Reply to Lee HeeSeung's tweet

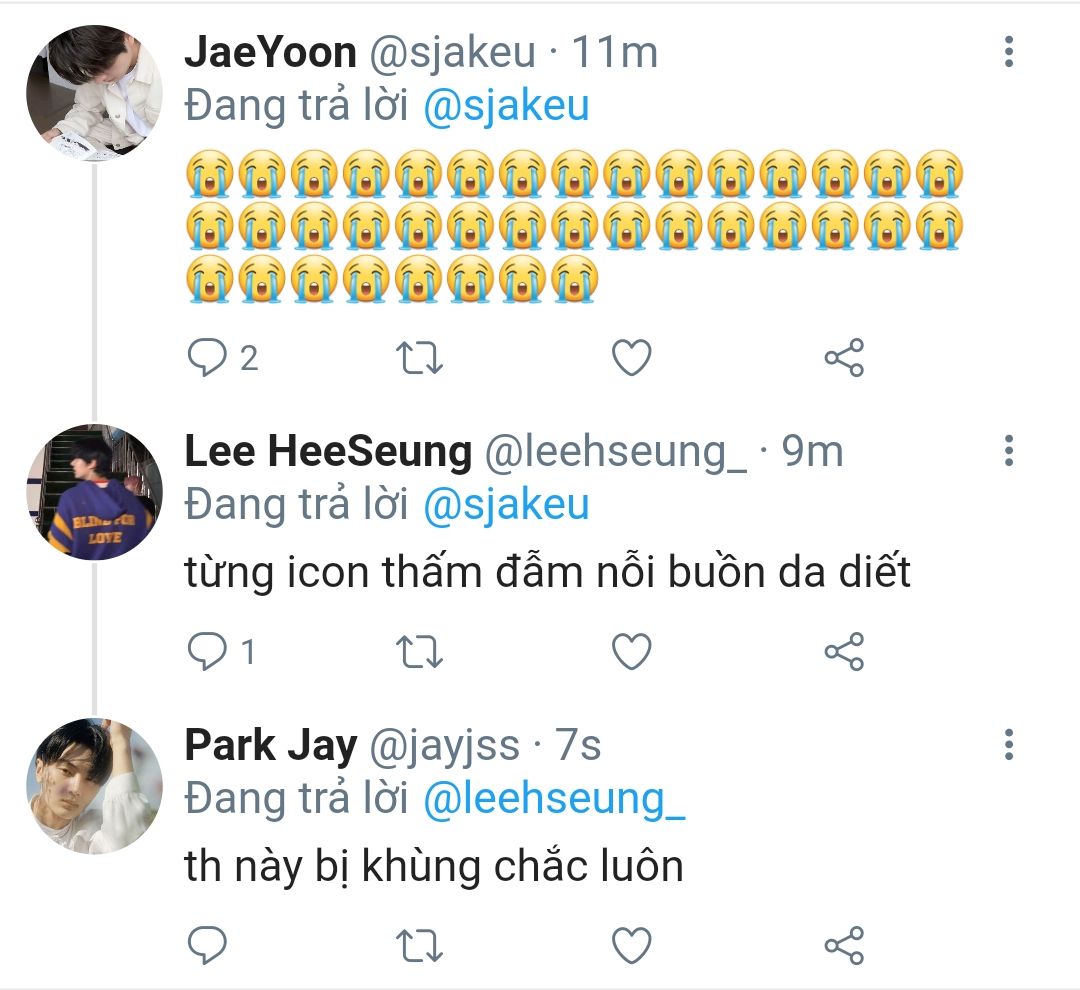(208, 652)
